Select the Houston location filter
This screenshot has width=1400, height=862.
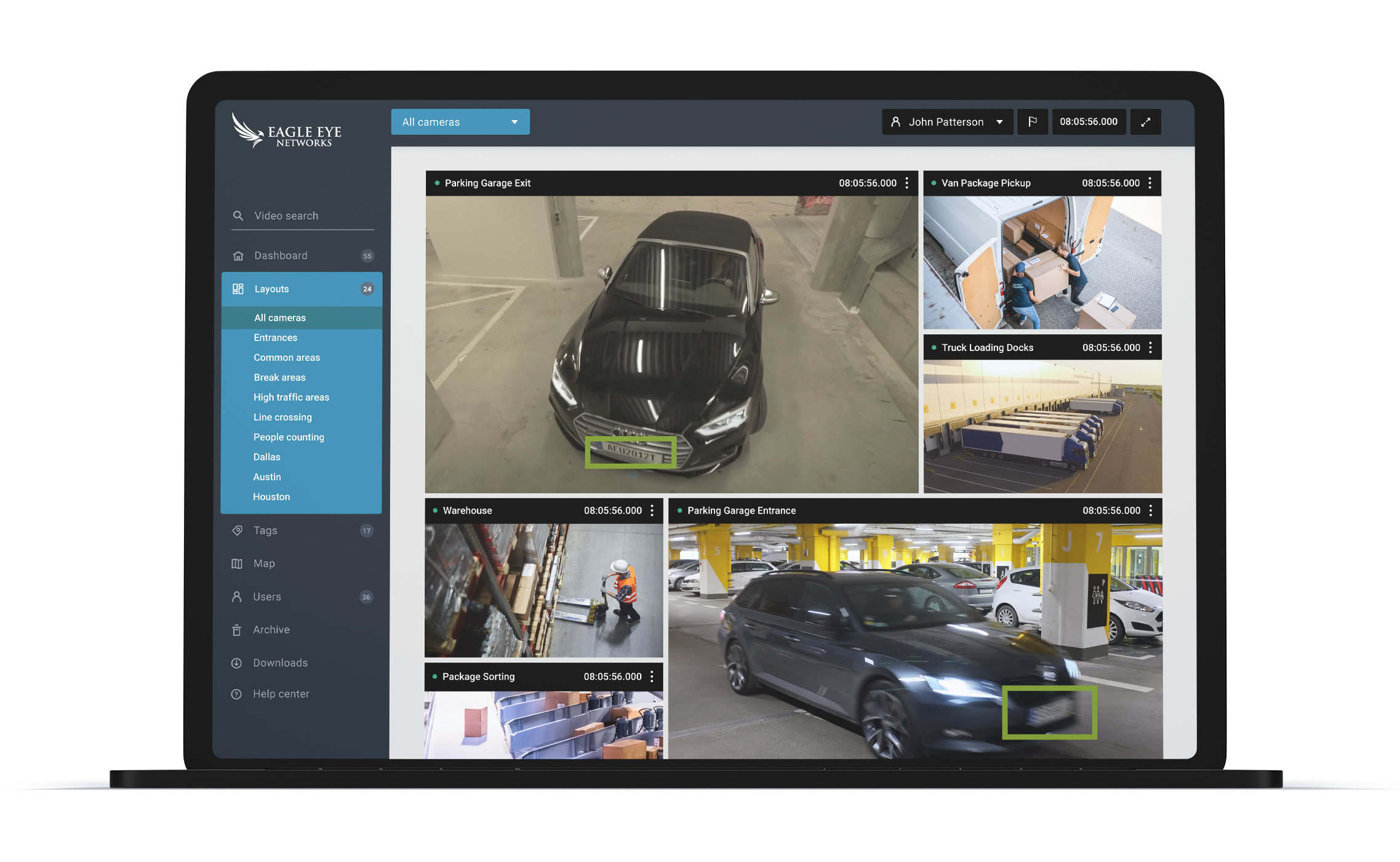click(271, 496)
